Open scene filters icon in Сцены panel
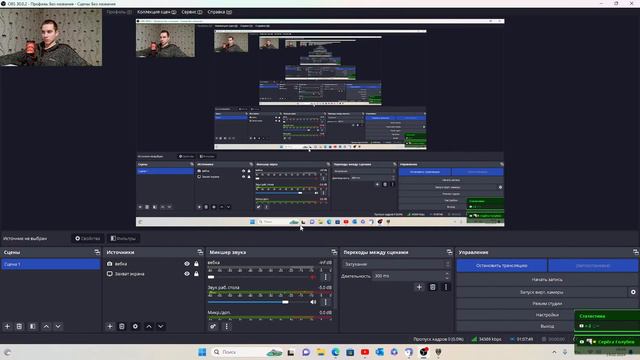The width and height of the screenshot is (640, 360). pos(33,327)
